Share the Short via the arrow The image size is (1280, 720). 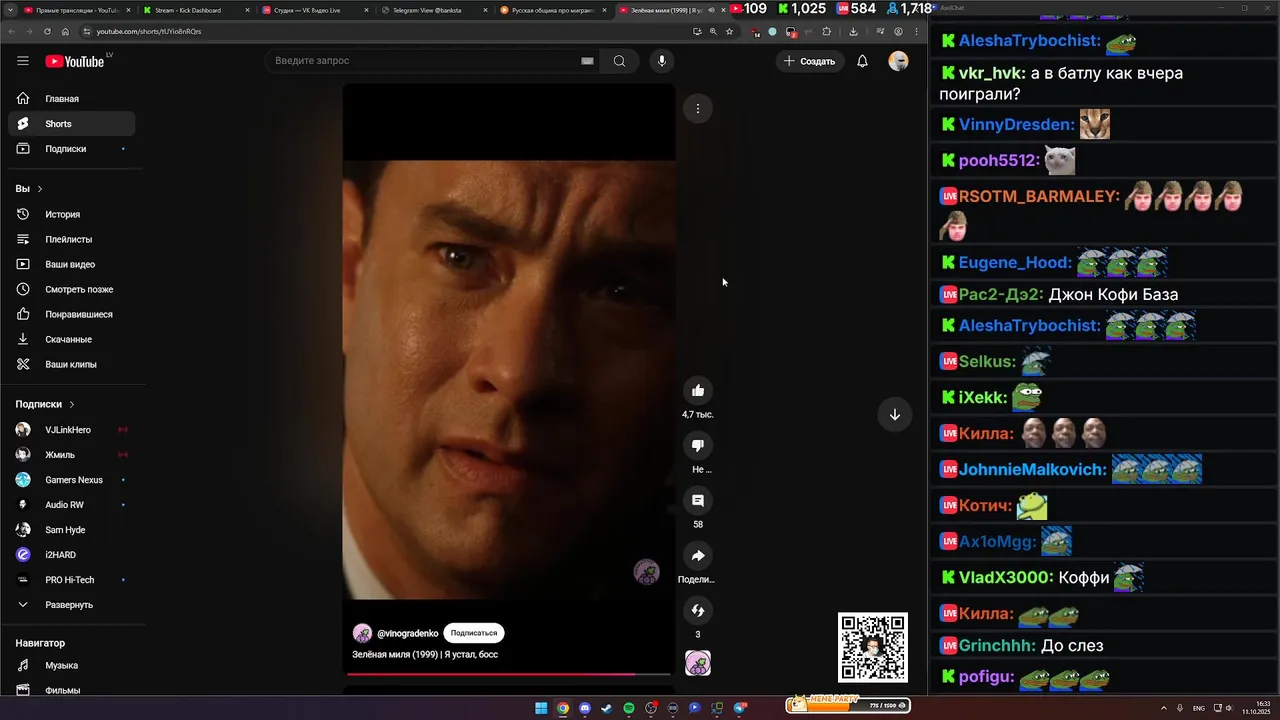(x=698, y=556)
